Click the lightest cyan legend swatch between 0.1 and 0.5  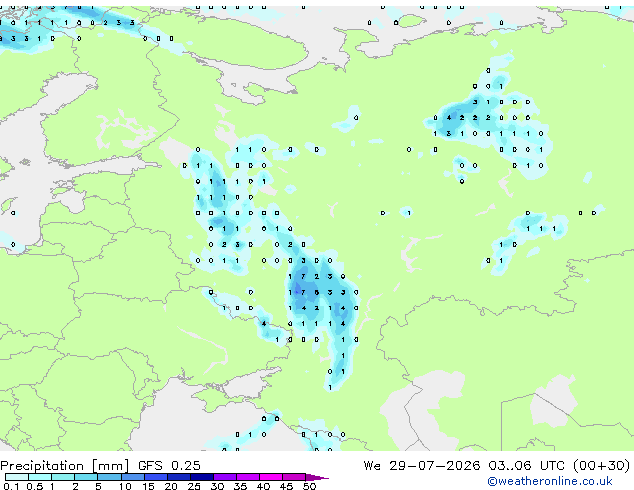pos(17,477)
